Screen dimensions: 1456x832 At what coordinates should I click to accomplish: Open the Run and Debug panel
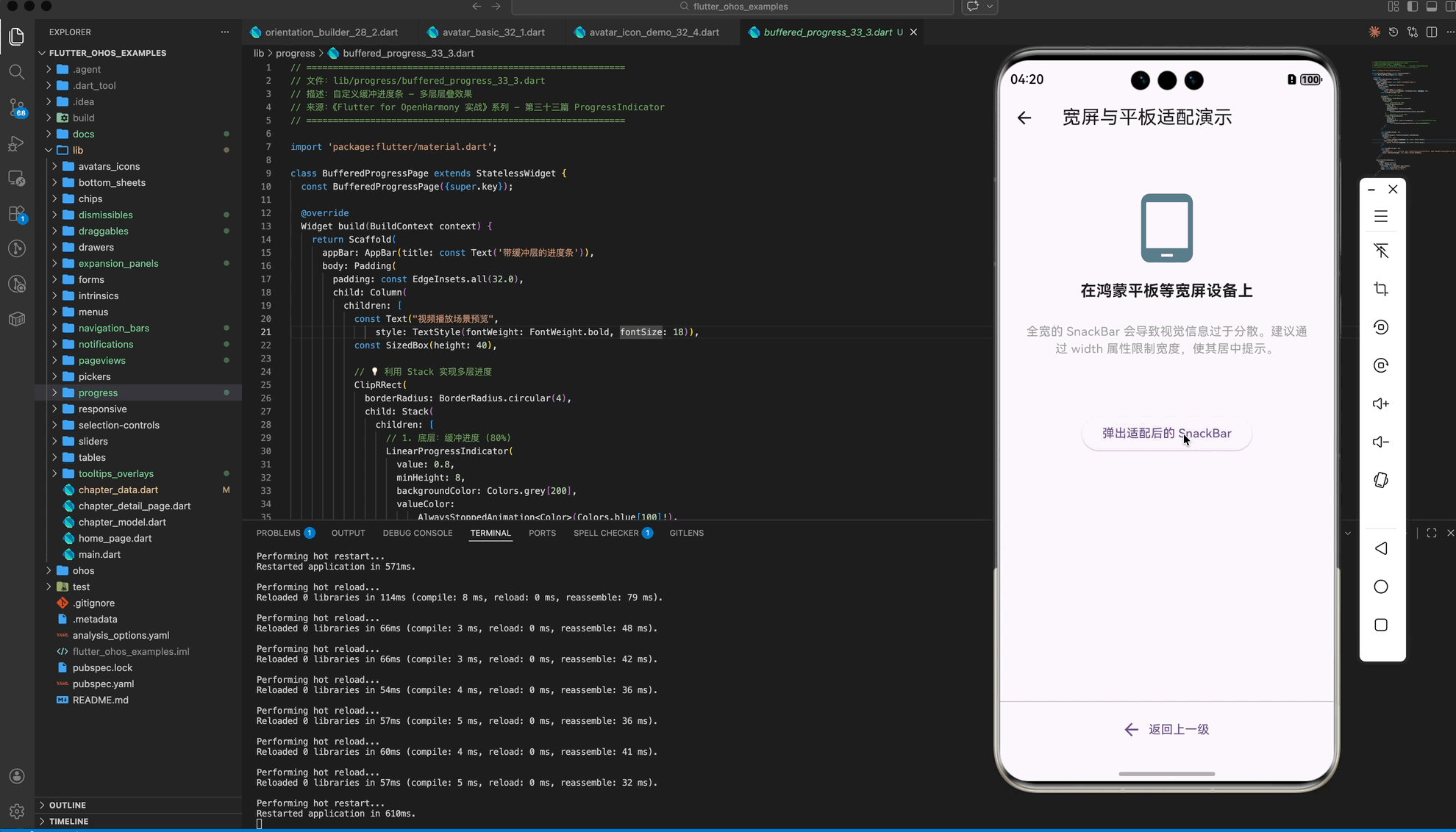16,143
